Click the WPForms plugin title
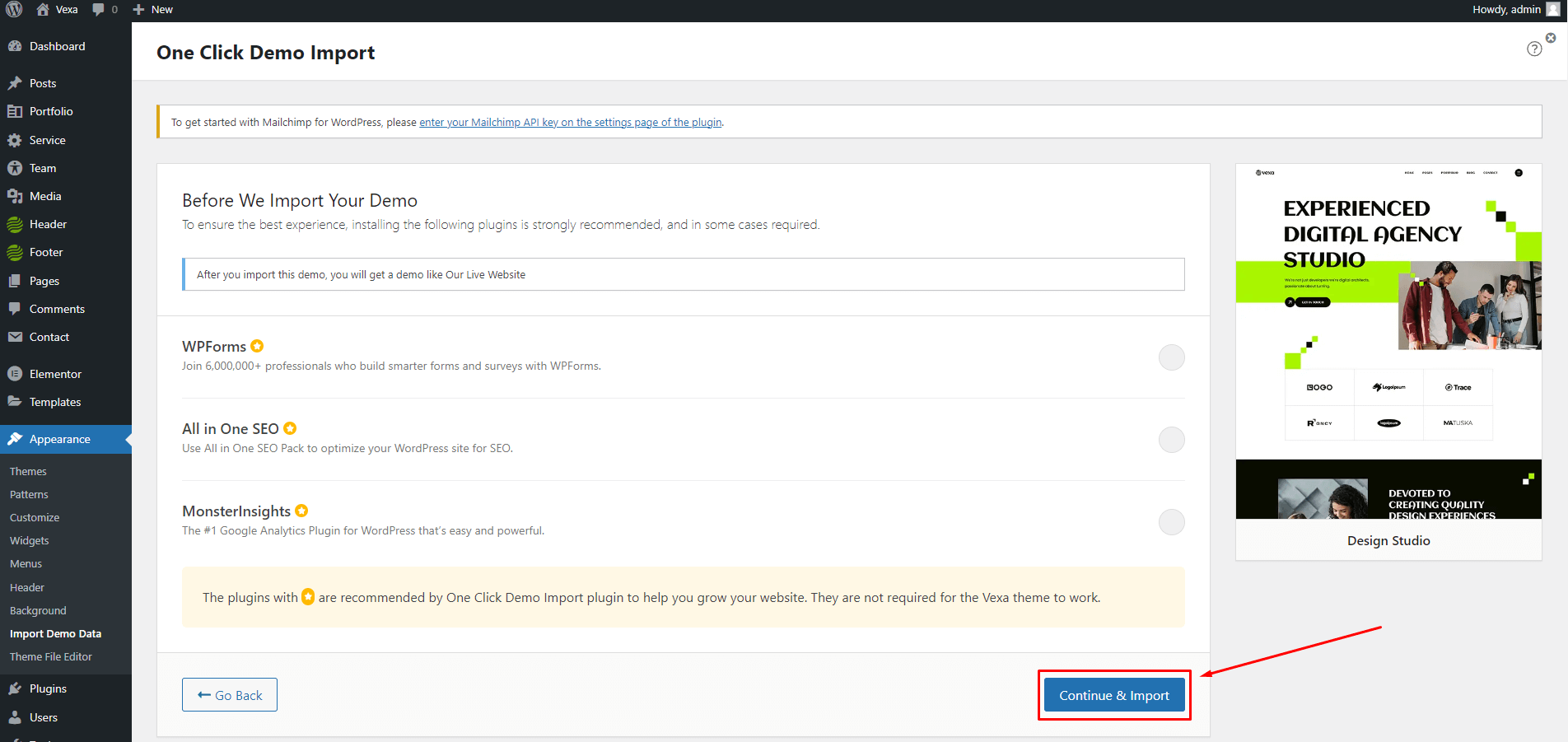The image size is (1568, 742). (214, 347)
